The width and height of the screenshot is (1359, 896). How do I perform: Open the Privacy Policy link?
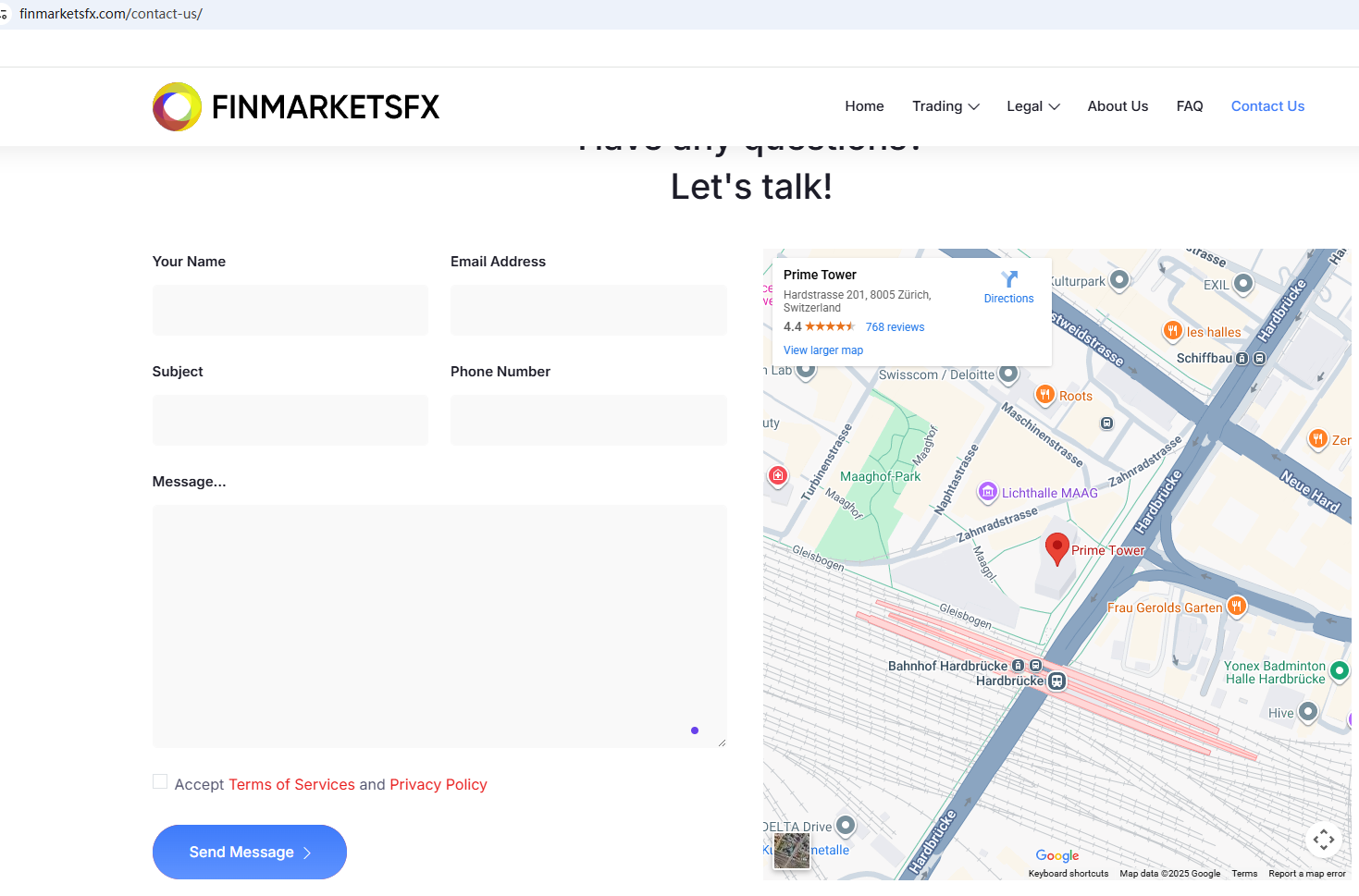click(438, 784)
